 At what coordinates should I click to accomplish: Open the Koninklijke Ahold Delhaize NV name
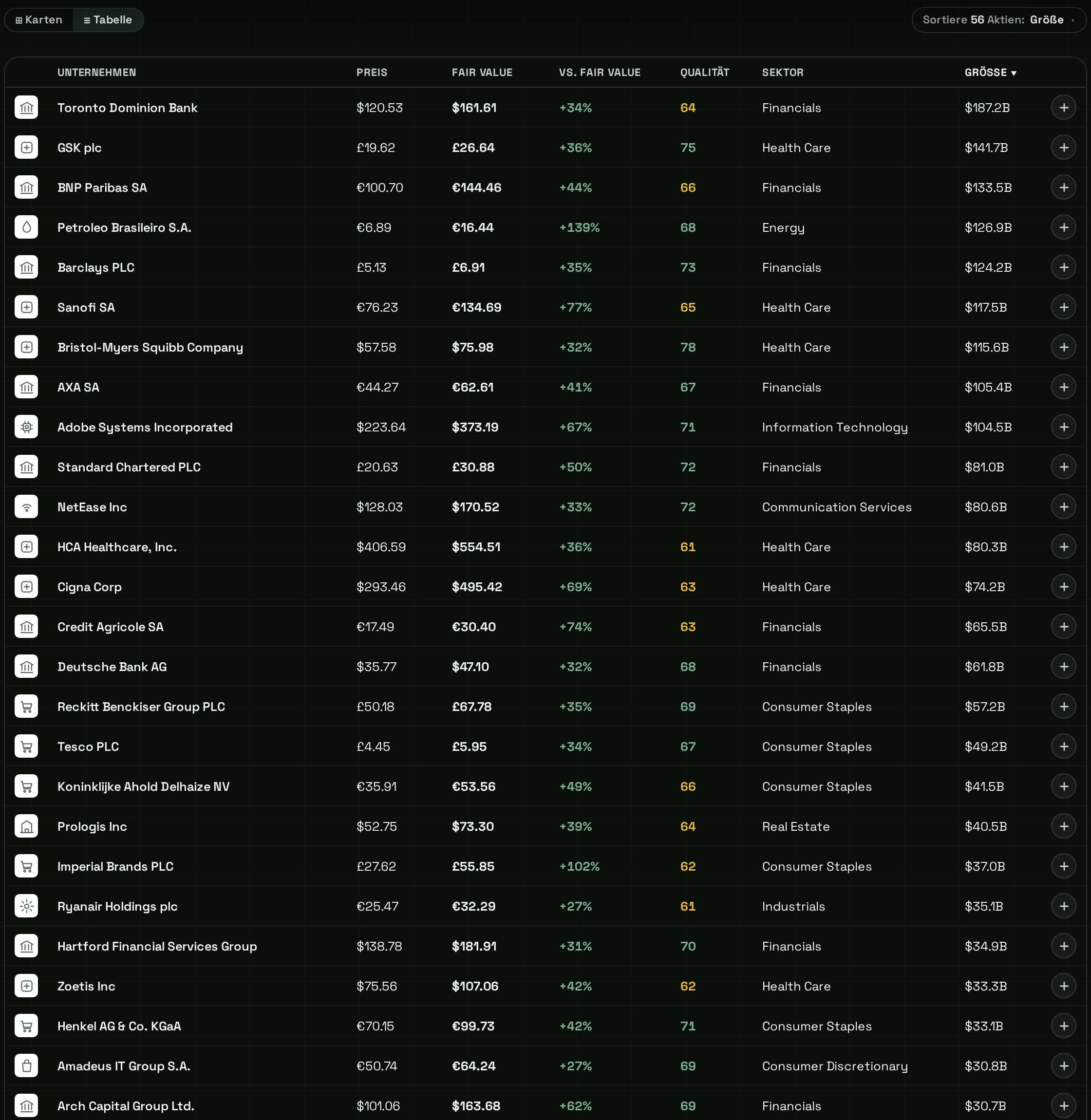[143, 786]
